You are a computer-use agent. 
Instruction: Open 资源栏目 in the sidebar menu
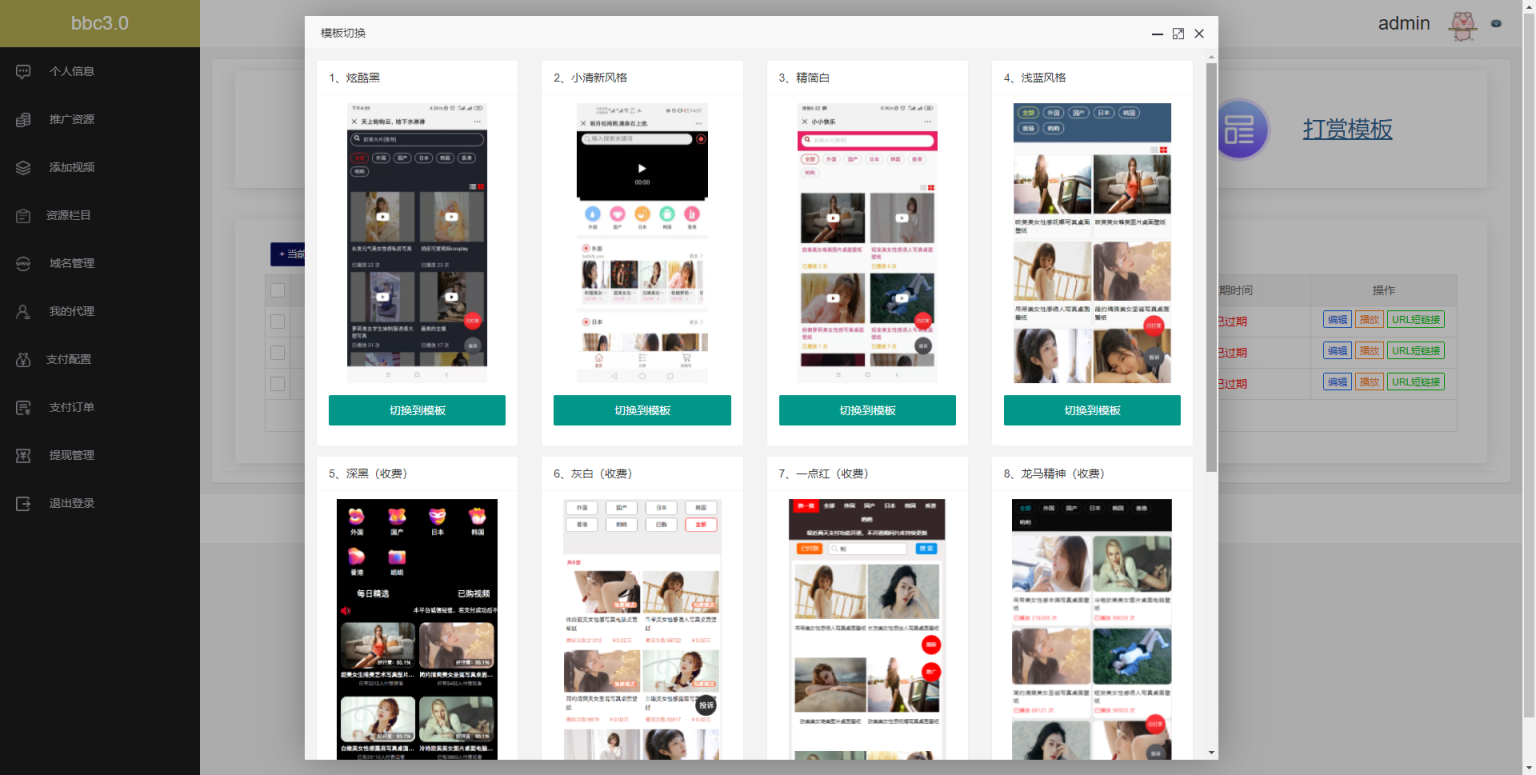pos(70,215)
